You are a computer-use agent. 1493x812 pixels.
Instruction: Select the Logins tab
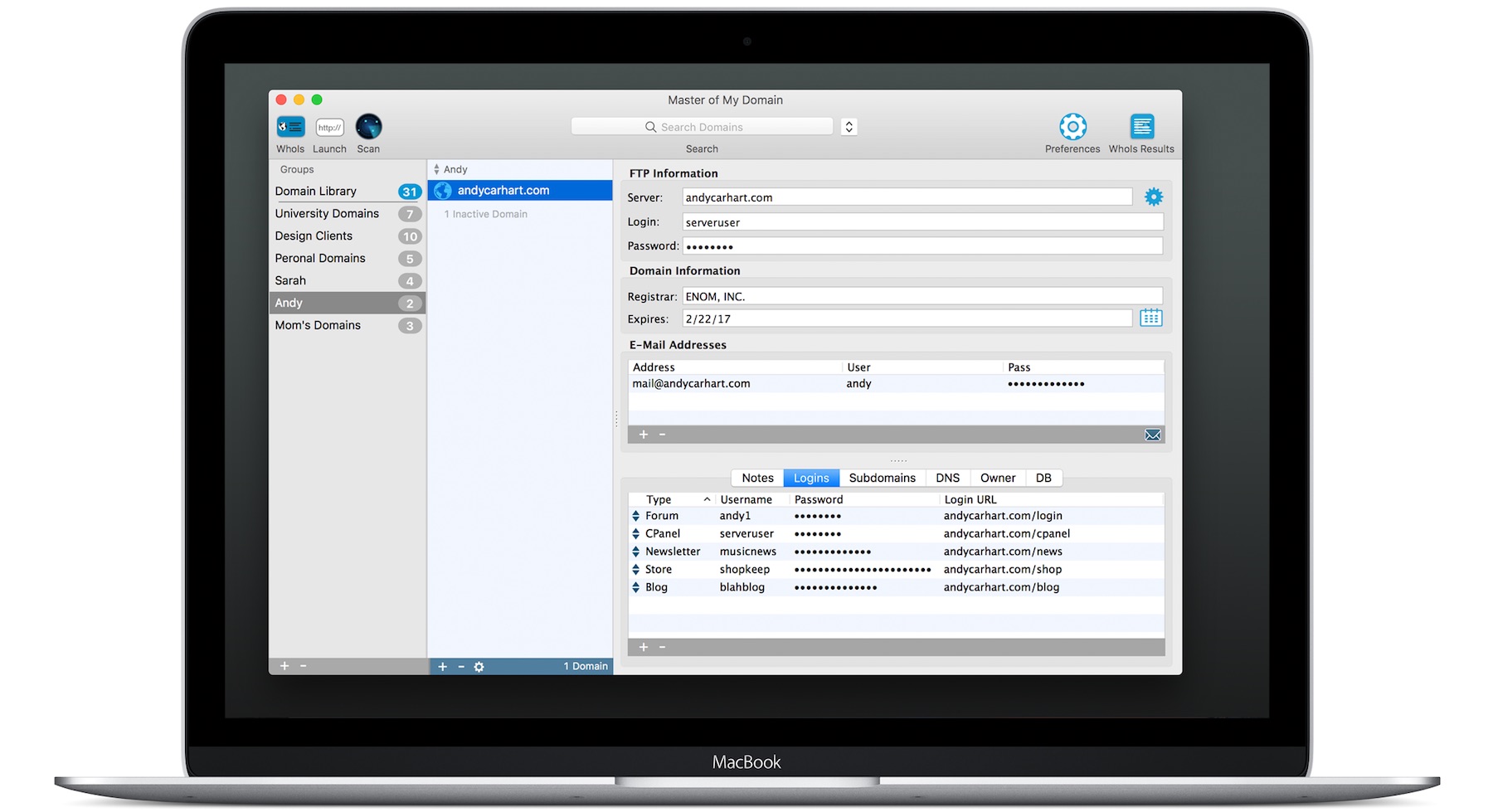point(811,478)
